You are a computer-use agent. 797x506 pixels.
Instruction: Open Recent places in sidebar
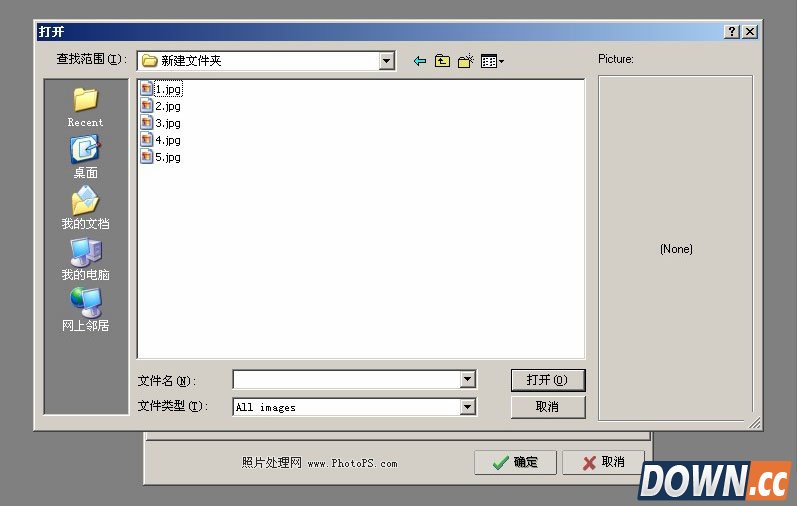(x=85, y=106)
